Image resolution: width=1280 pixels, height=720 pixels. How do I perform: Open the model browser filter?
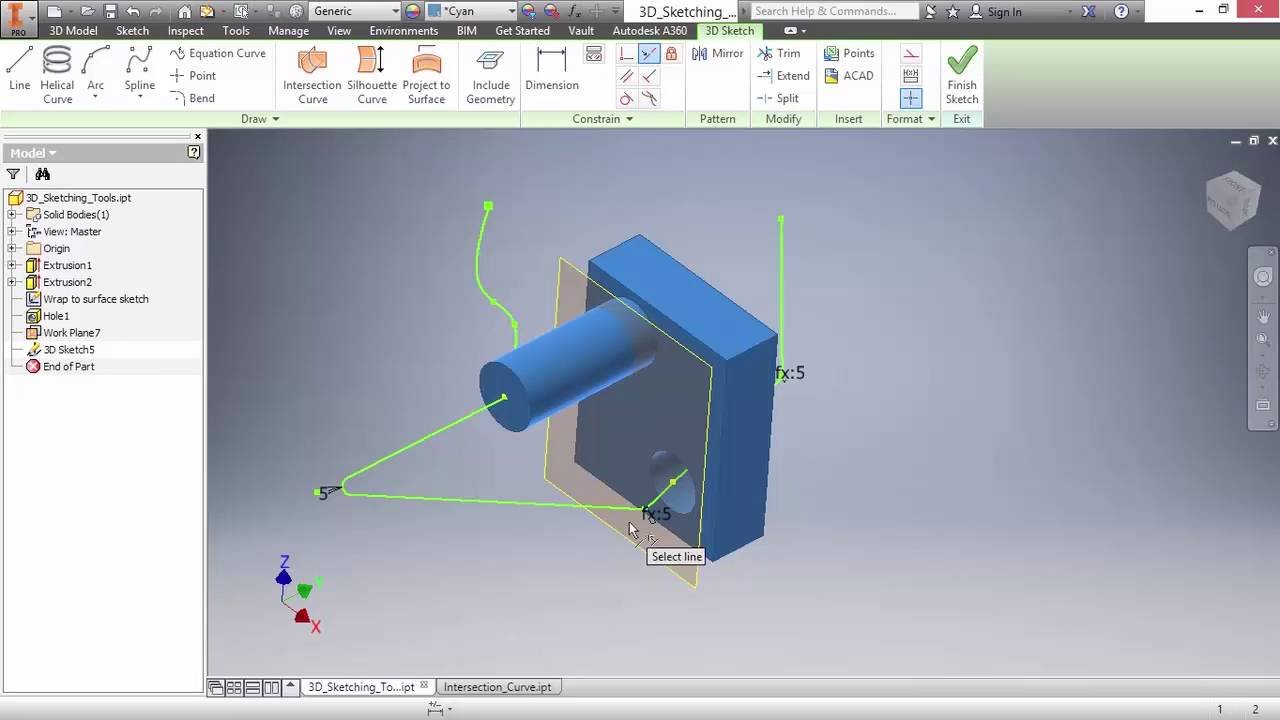point(13,174)
